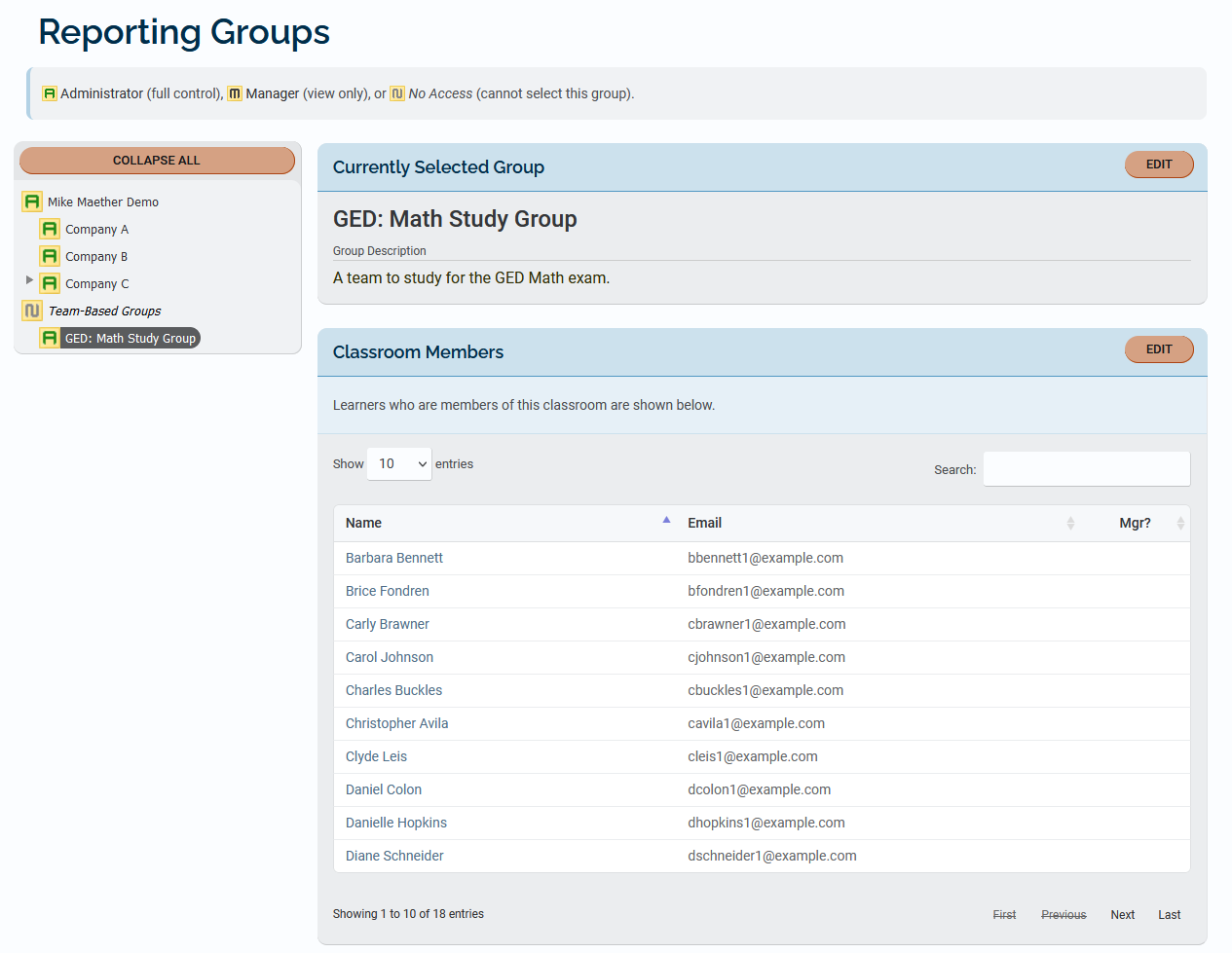Click the email cjohnson1@example.com
The image size is (1232, 953).
(766, 657)
